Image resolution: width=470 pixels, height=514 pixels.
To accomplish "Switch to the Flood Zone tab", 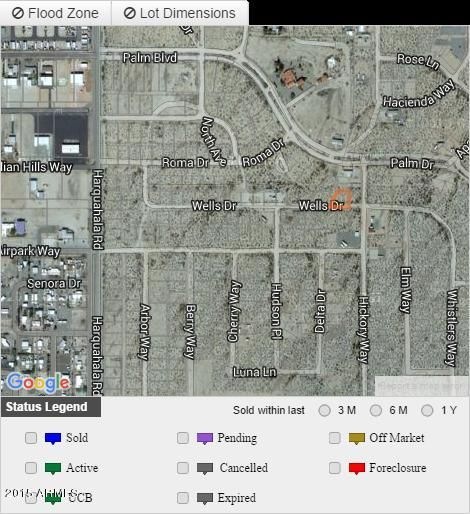I will (x=55, y=13).
